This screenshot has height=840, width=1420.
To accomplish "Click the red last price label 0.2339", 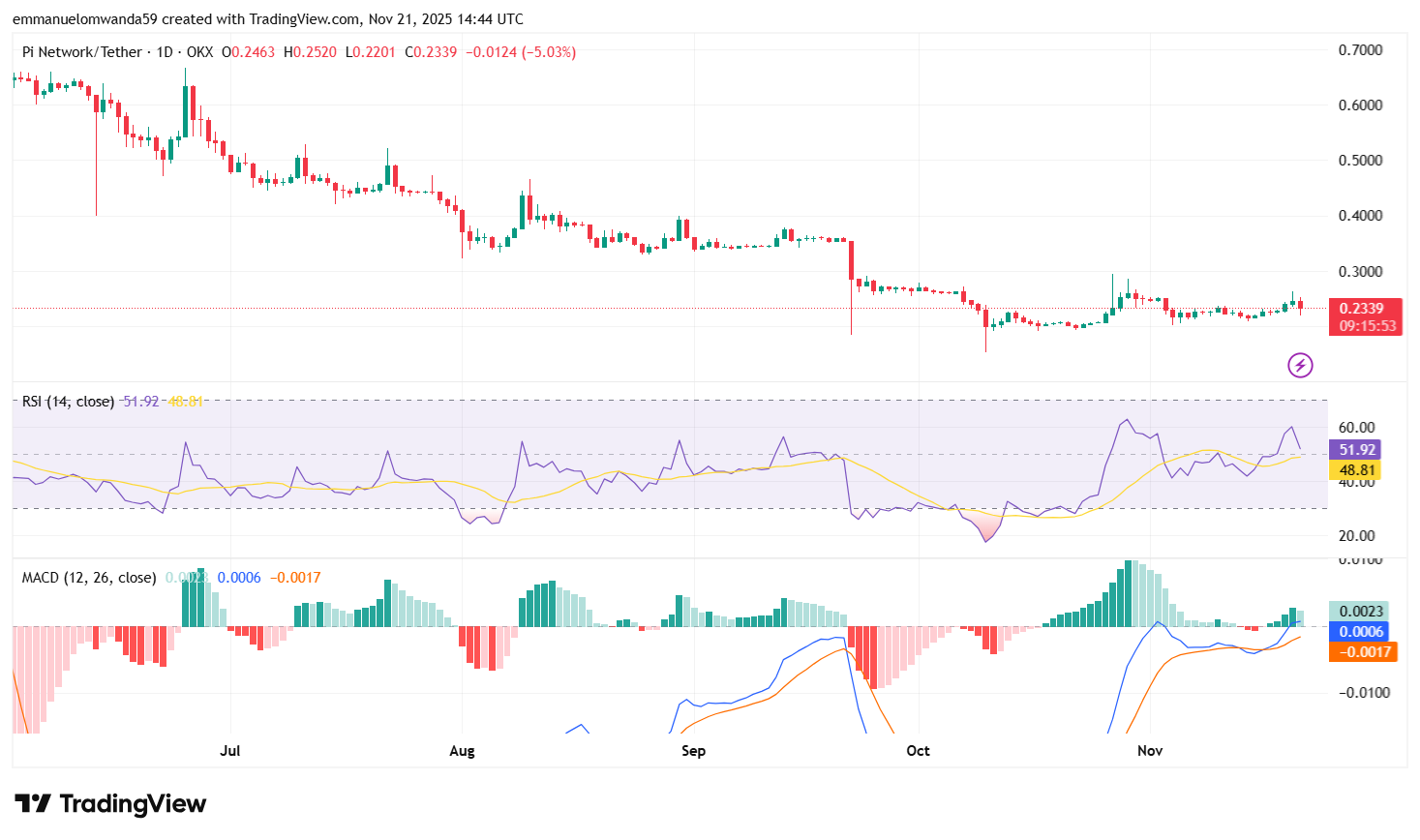I will coord(1365,308).
